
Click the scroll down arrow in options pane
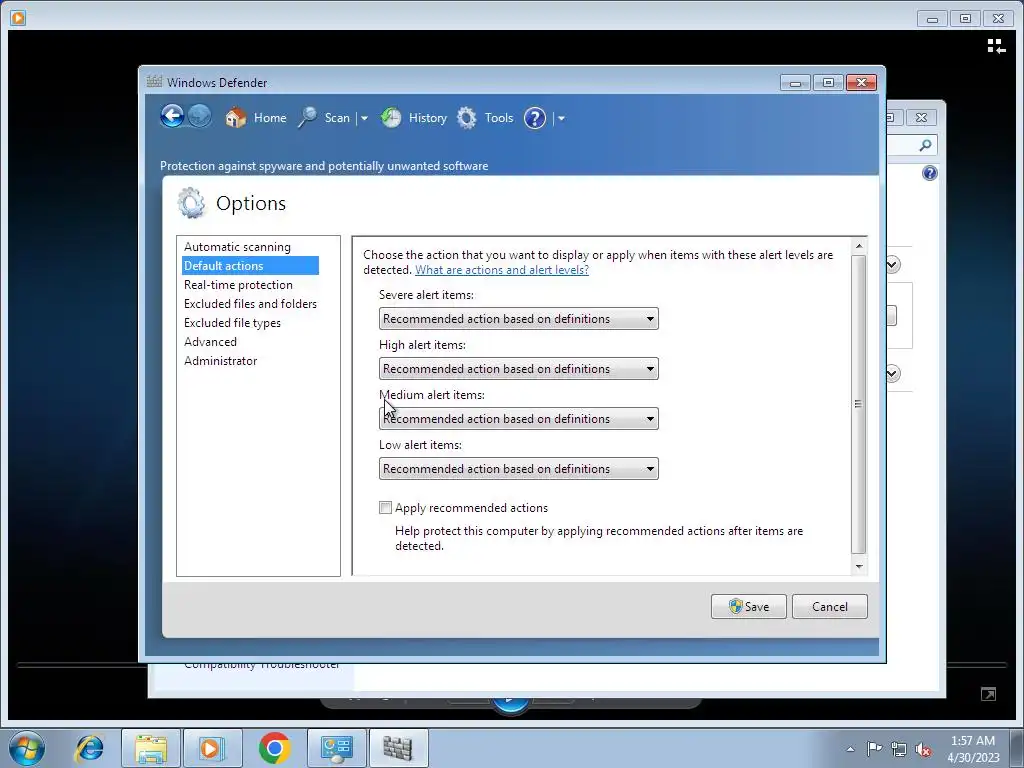pos(859,566)
